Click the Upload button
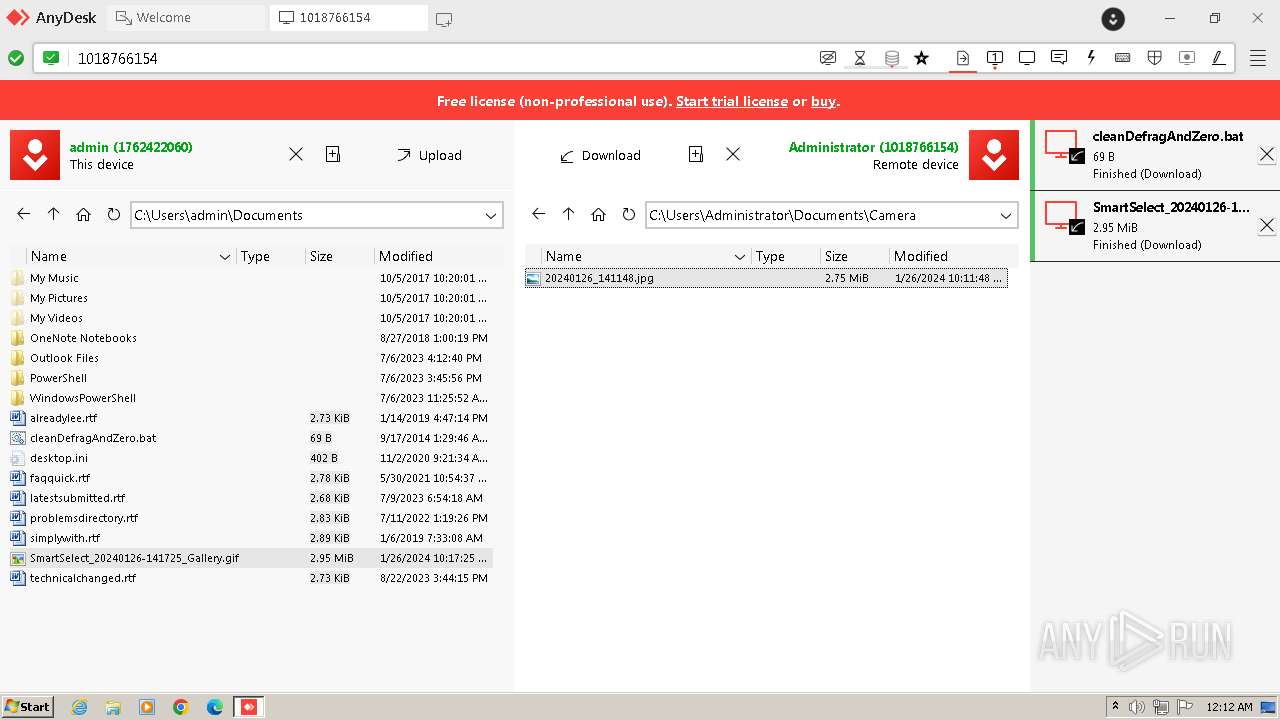 (429, 155)
